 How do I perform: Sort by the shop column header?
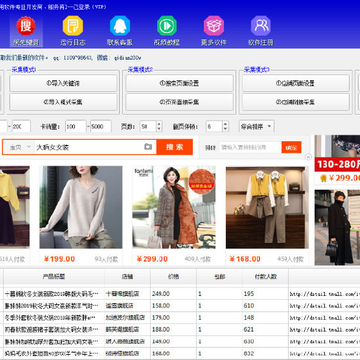point(127,276)
